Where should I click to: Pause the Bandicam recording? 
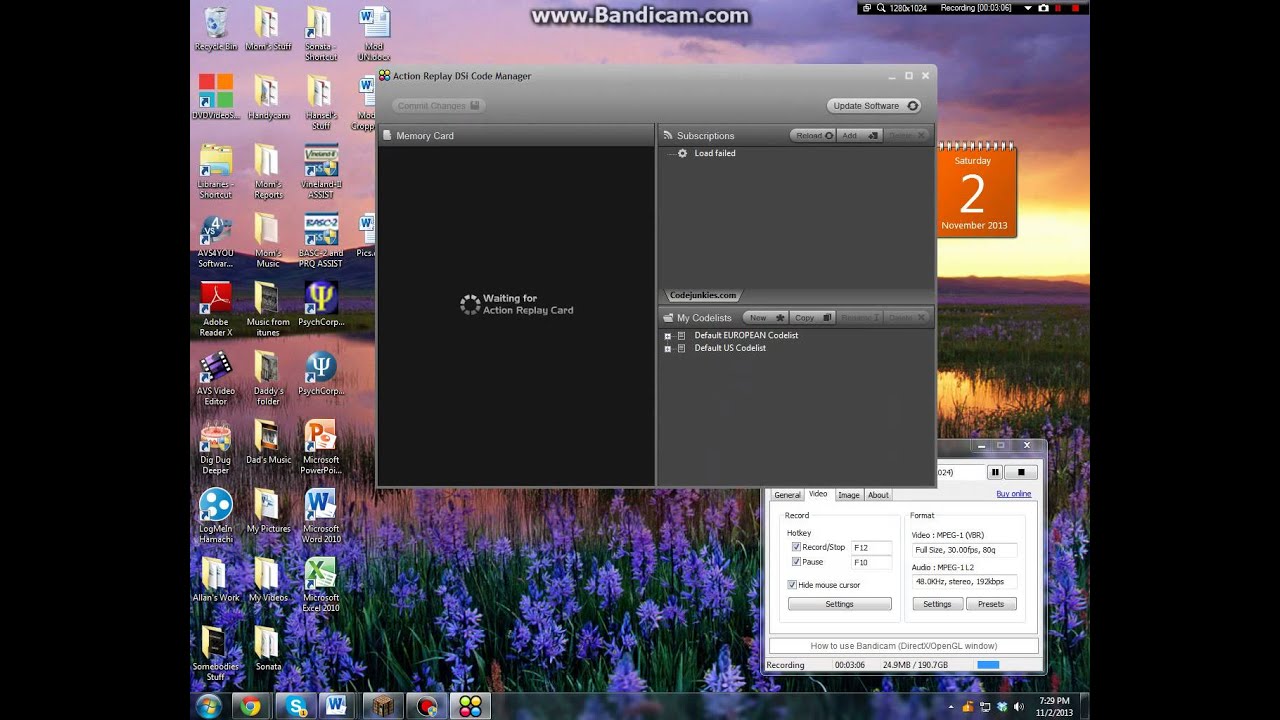click(995, 472)
